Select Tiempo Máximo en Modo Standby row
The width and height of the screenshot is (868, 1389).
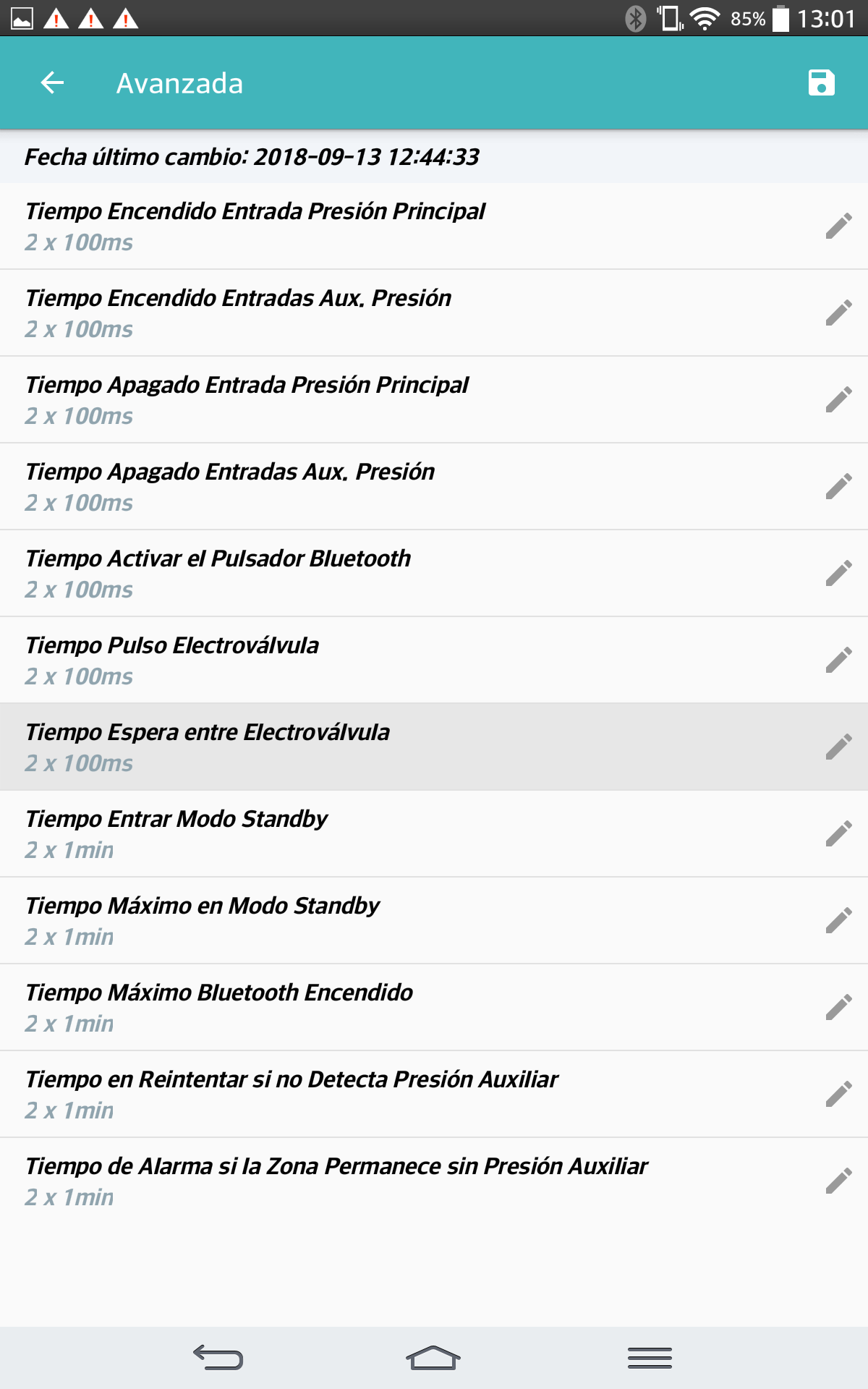coord(362,920)
